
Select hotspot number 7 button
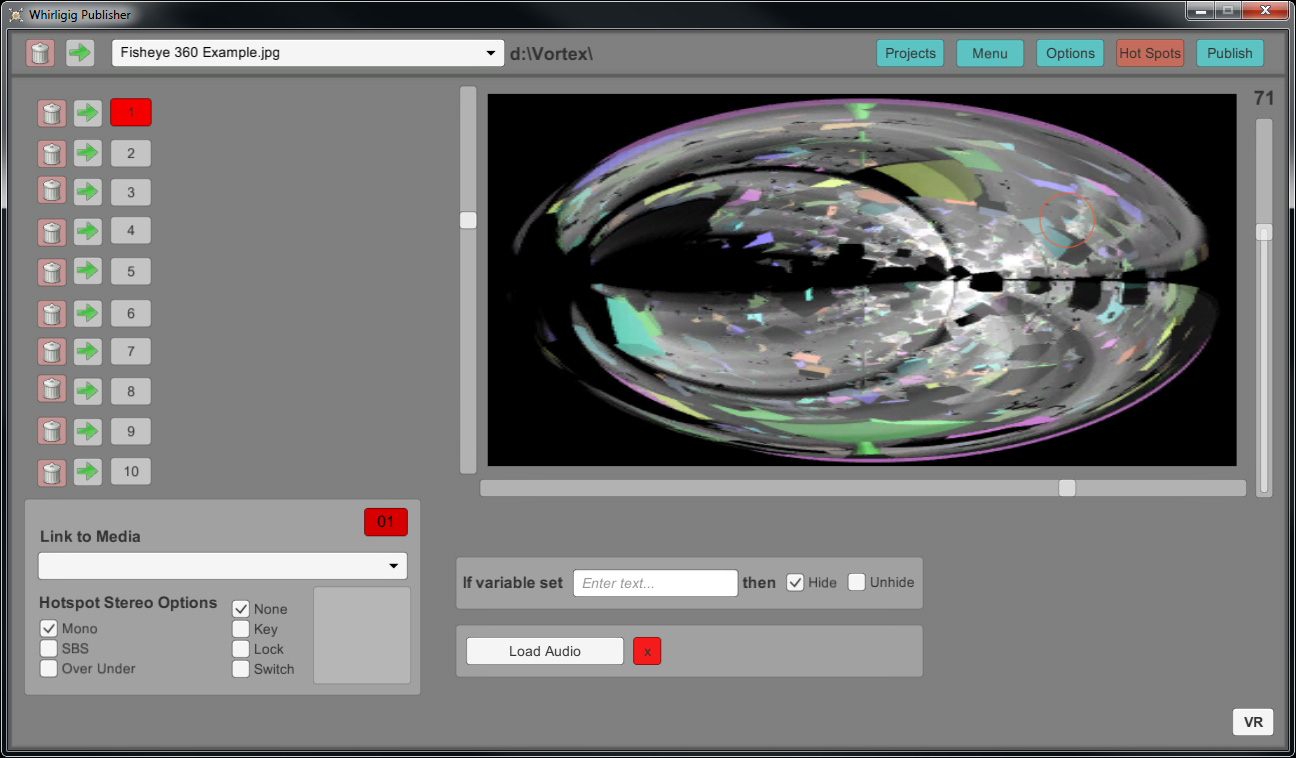coord(131,351)
